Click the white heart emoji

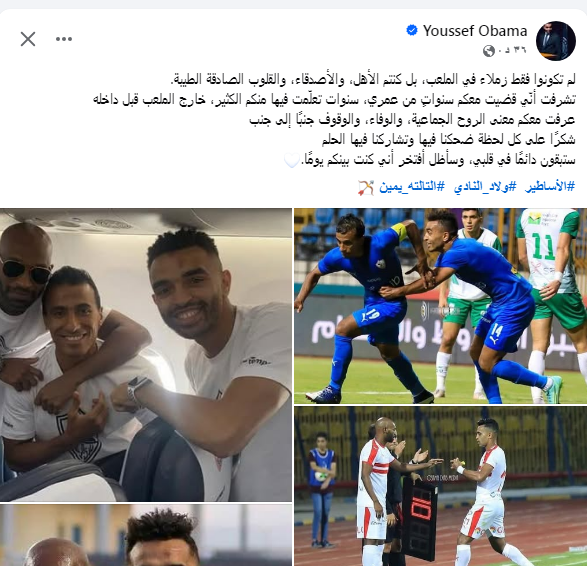pos(292,161)
